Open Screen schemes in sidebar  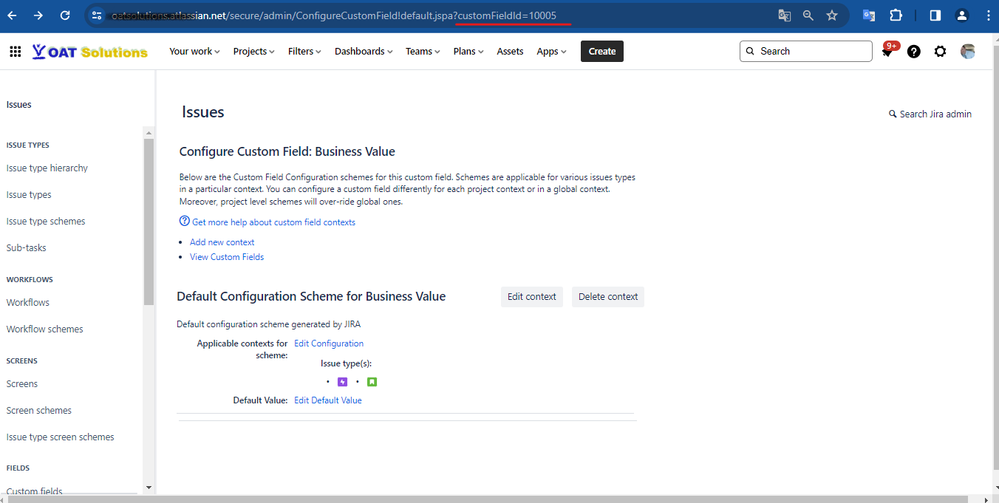pyautogui.click(x=39, y=411)
